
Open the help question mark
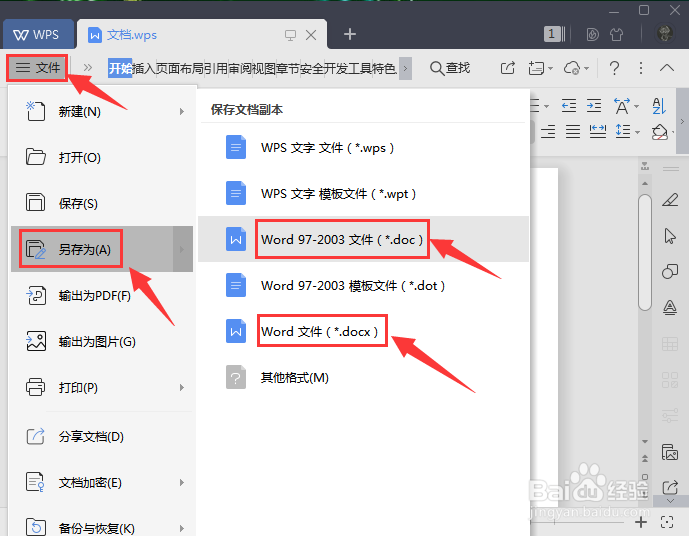(614, 68)
